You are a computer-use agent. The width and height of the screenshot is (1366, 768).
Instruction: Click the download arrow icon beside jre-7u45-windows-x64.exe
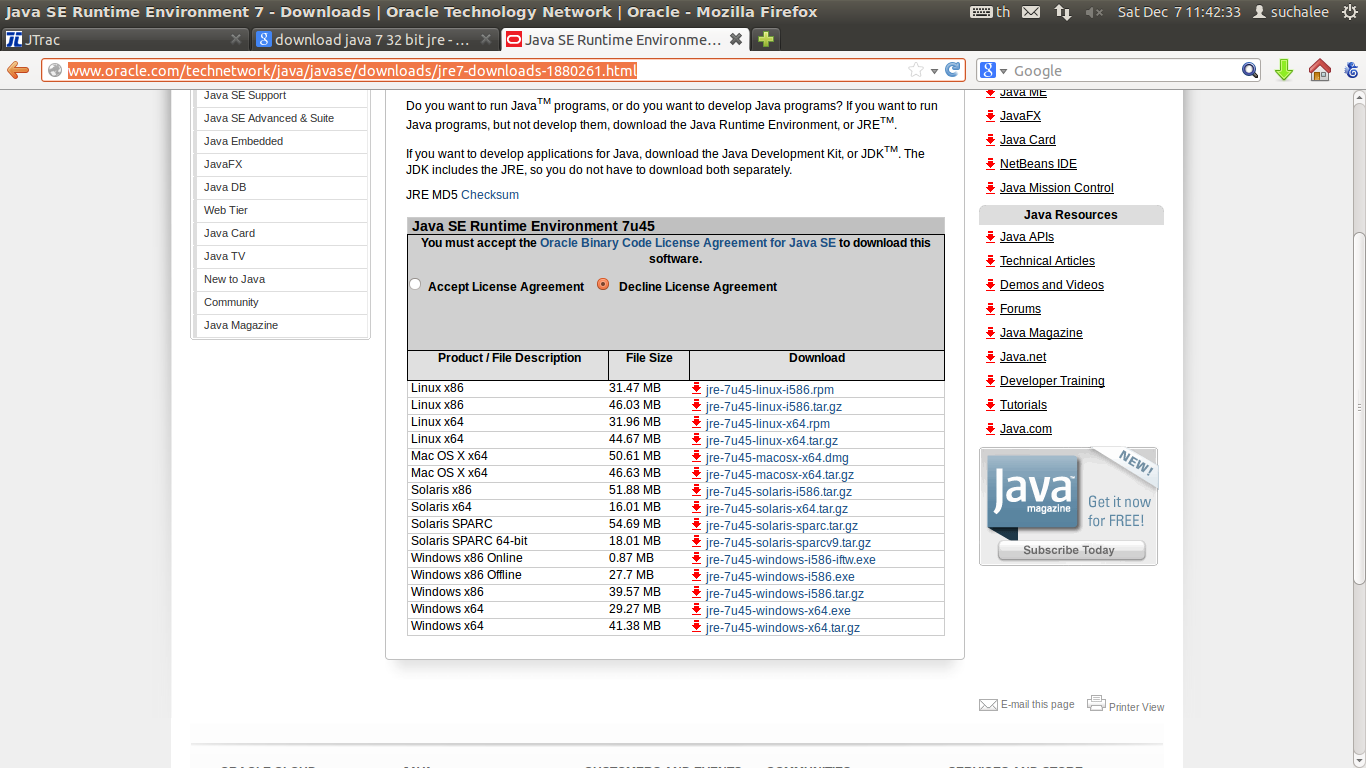tap(697, 609)
